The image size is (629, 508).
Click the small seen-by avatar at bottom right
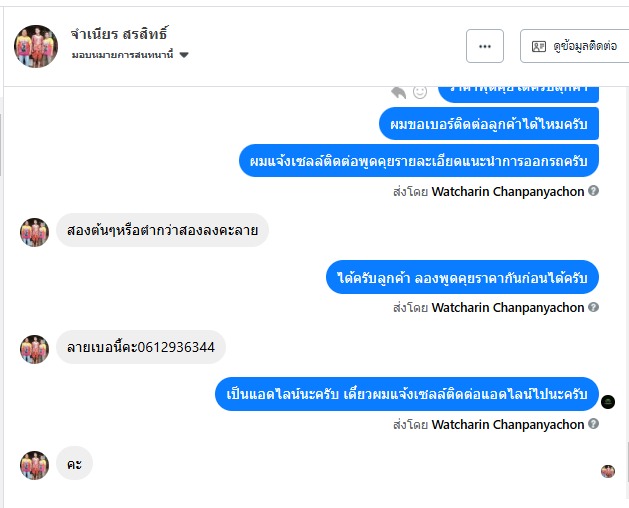[608, 471]
